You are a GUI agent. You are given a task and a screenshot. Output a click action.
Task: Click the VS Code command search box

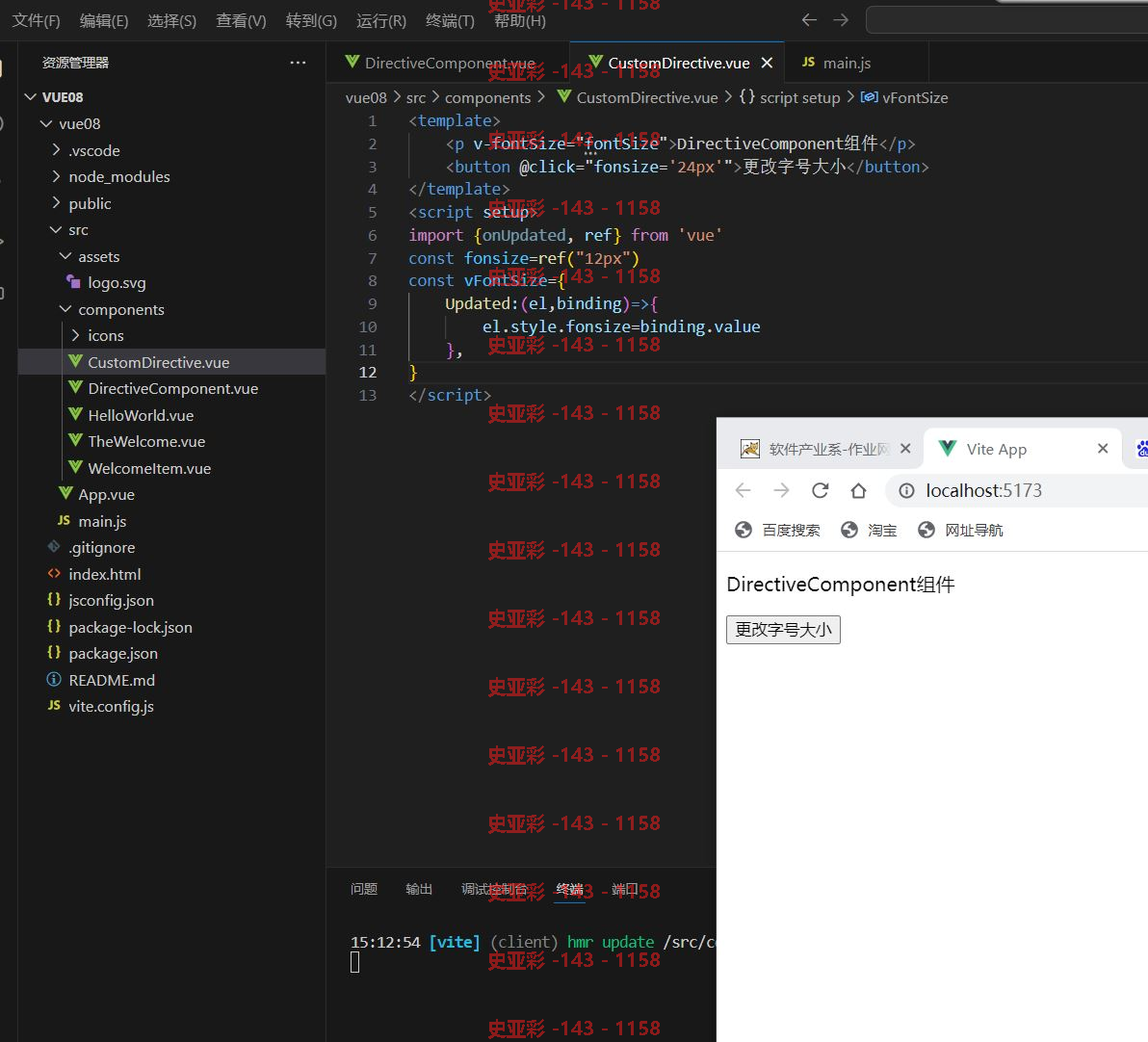(1006, 20)
